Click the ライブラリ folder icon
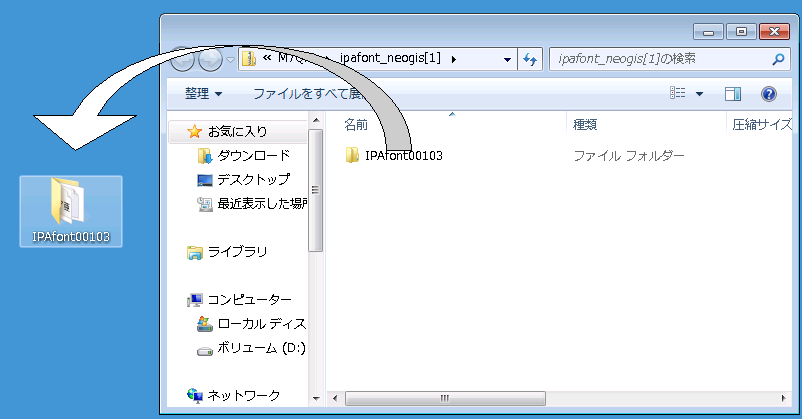 click(x=194, y=252)
